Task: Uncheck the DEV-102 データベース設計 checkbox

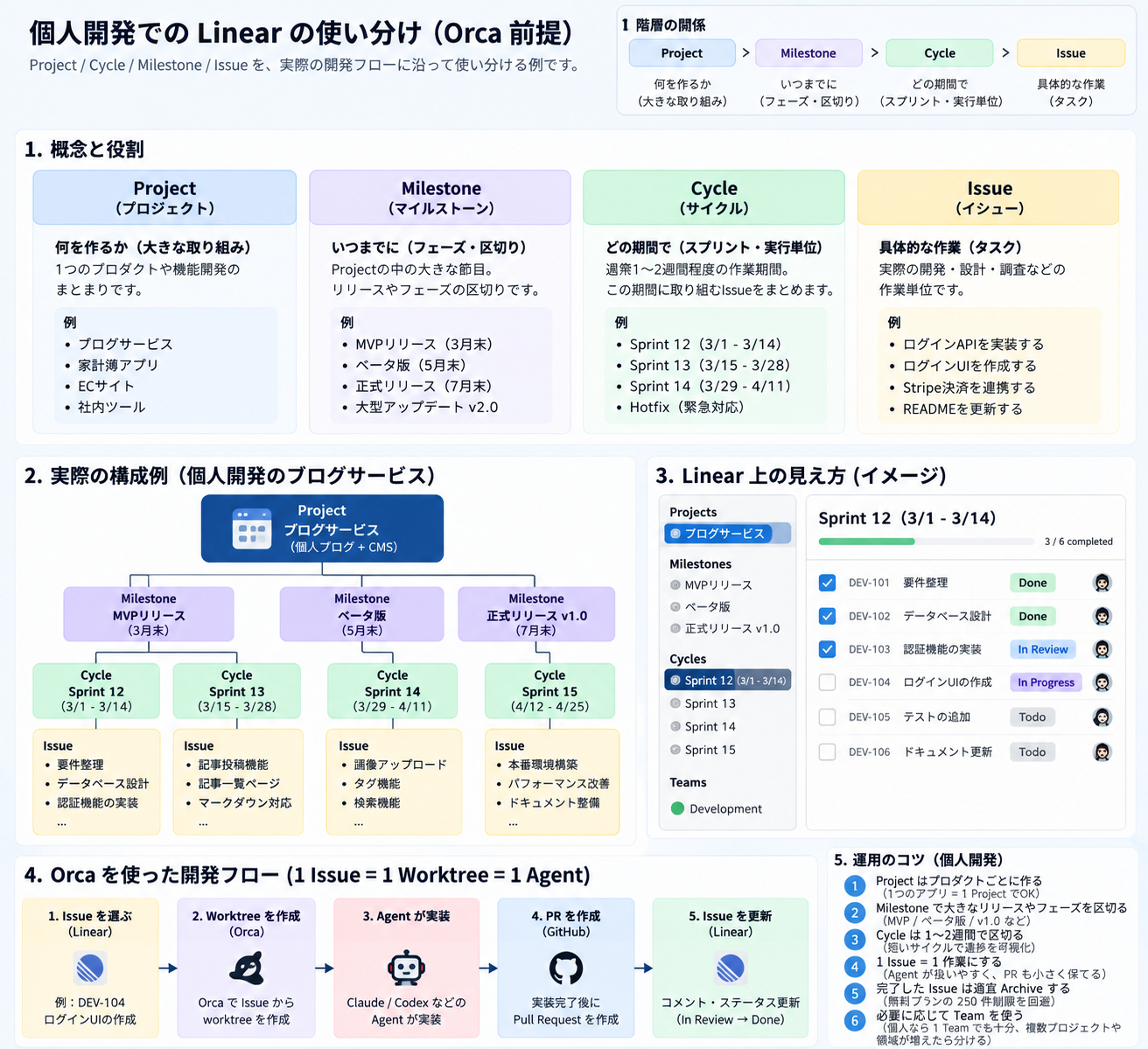Action: tap(827, 616)
